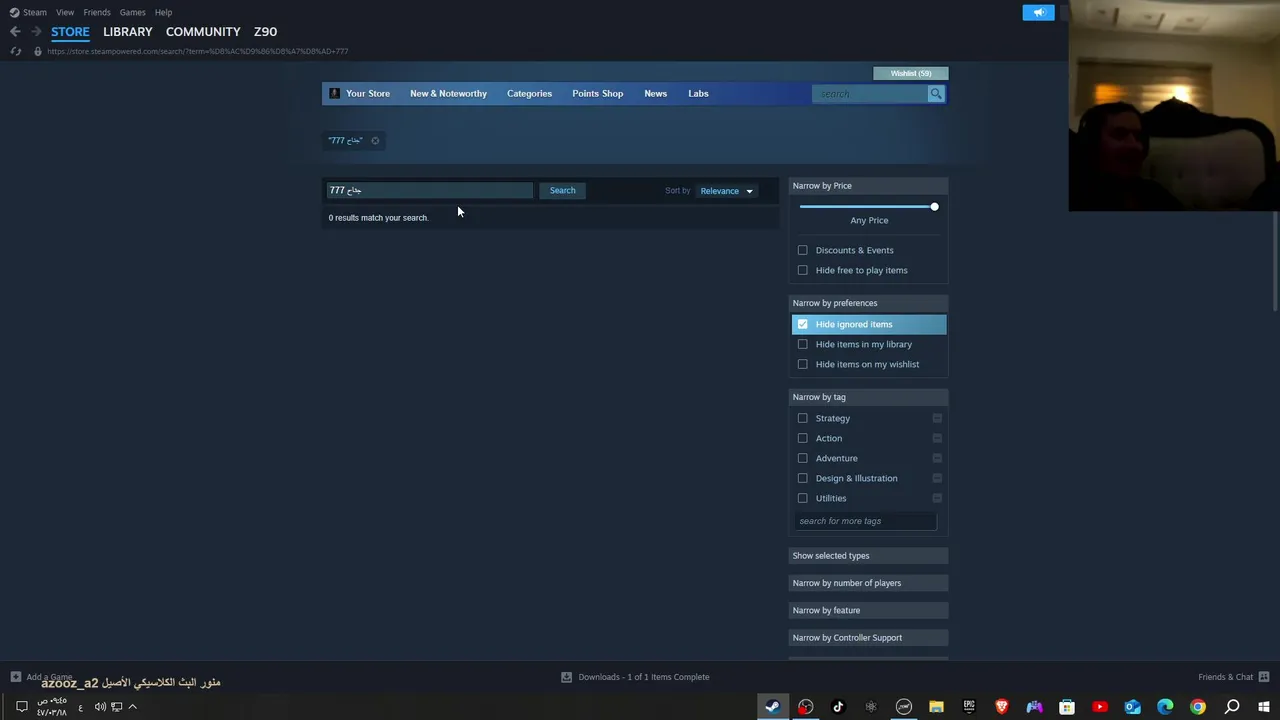Open the Sort by Relevance dropdown
Screen dimensions: 1280x720
tap(727, 191)
